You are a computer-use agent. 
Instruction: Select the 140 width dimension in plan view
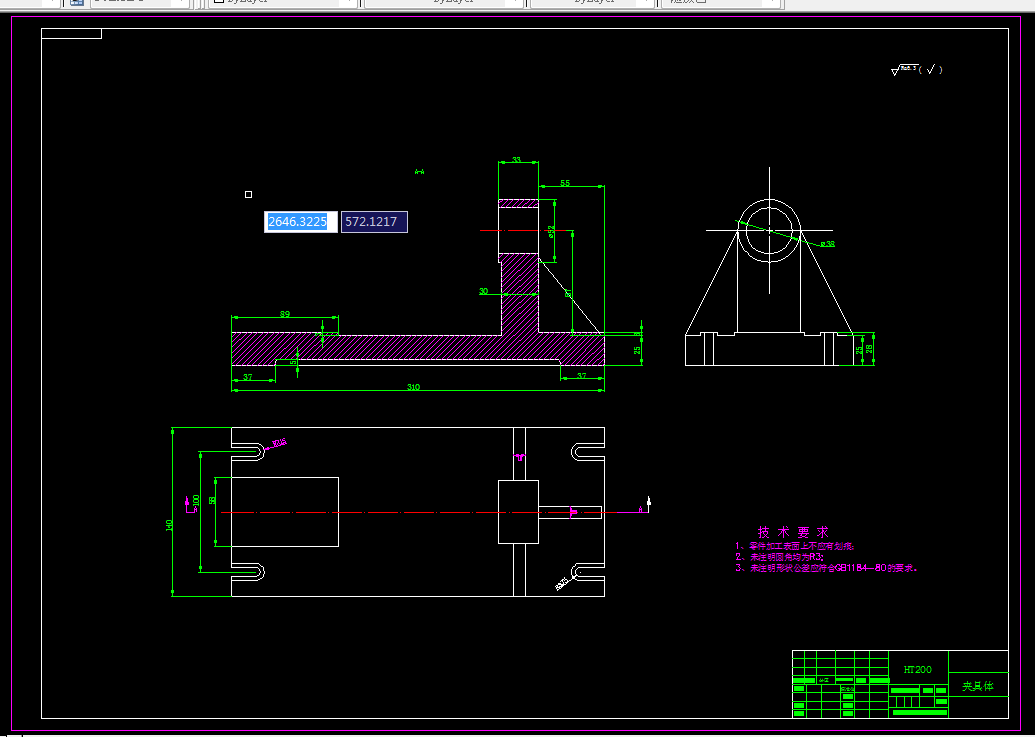point(169,525)
